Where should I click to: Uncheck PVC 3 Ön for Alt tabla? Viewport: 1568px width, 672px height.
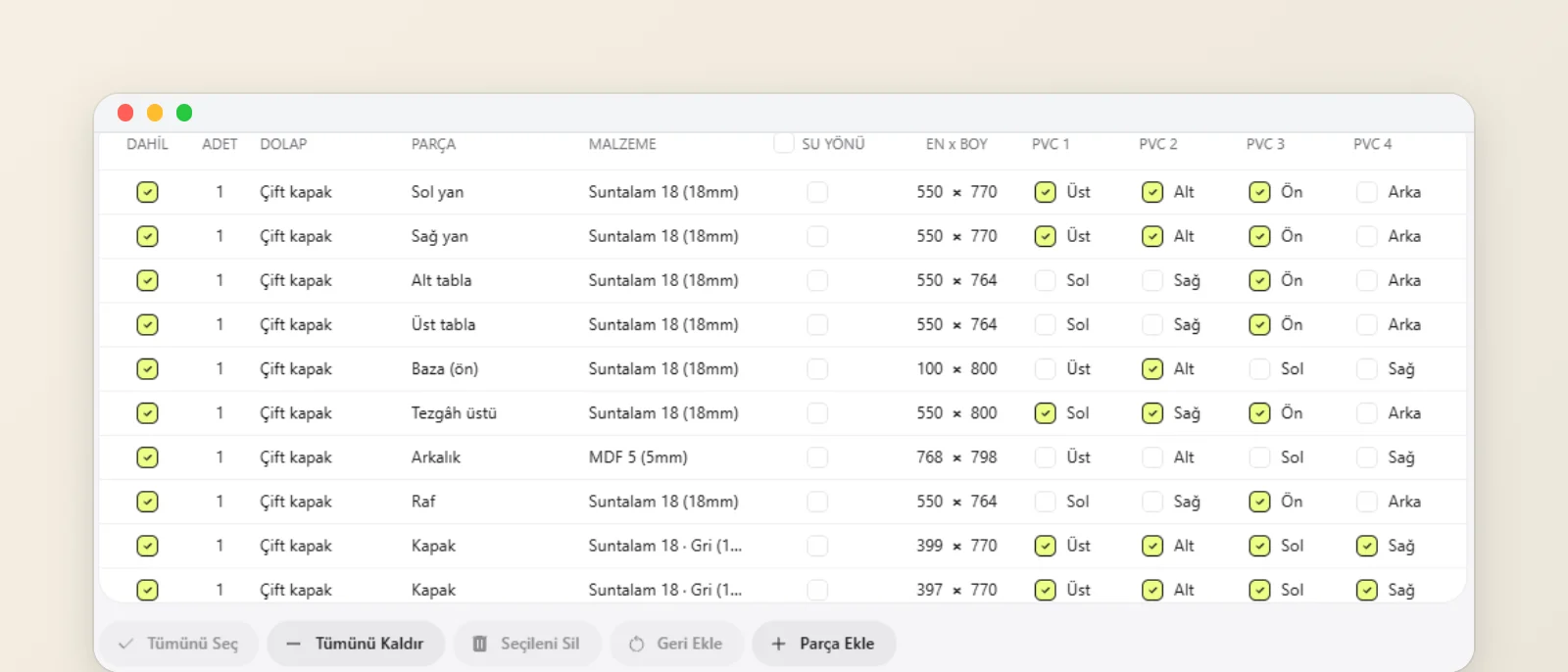point(1259,280)
